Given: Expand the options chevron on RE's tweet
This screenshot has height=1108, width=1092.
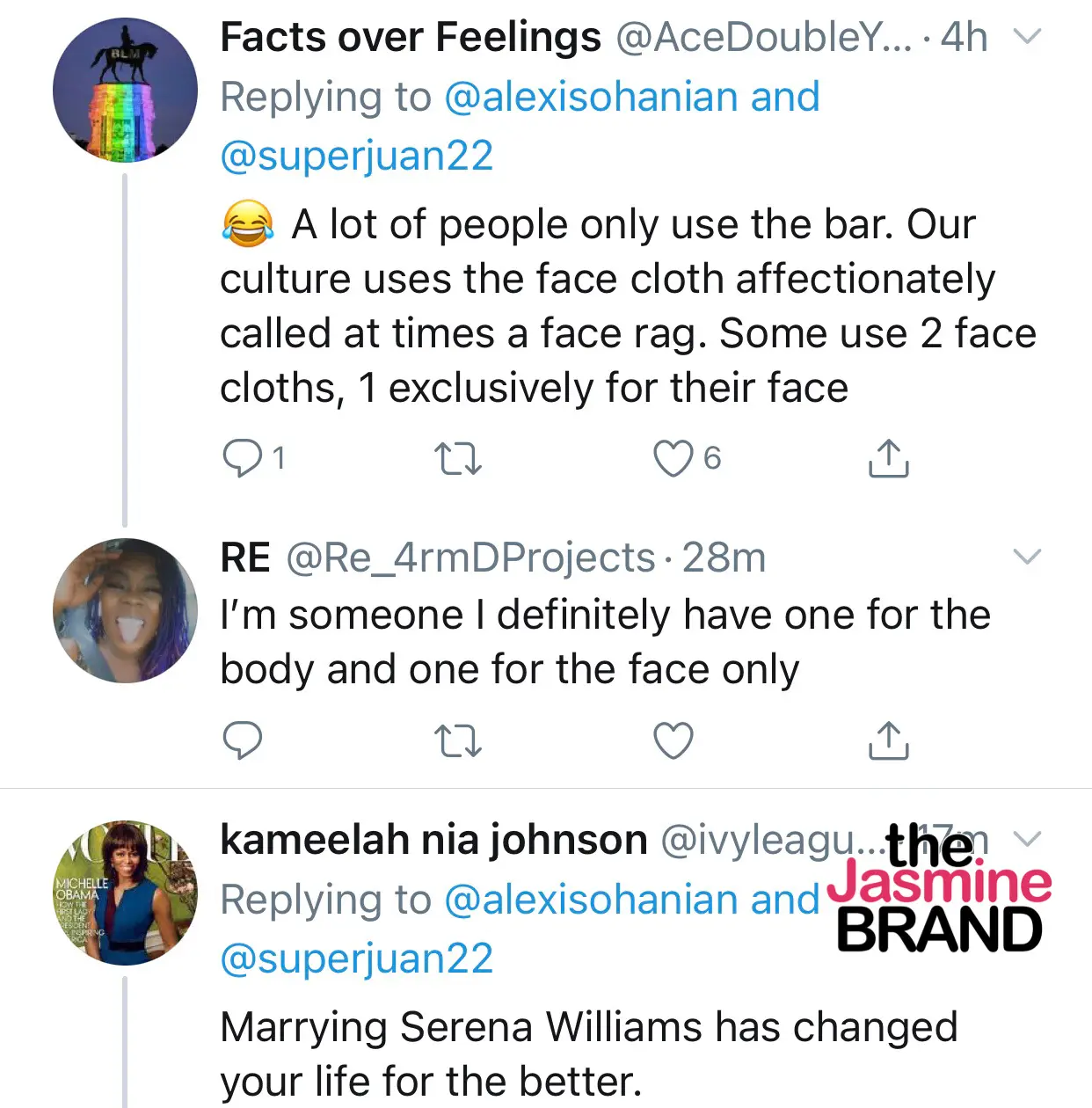Looking at the screenshot, I should pyautogui.click(x=1027, y=557).
